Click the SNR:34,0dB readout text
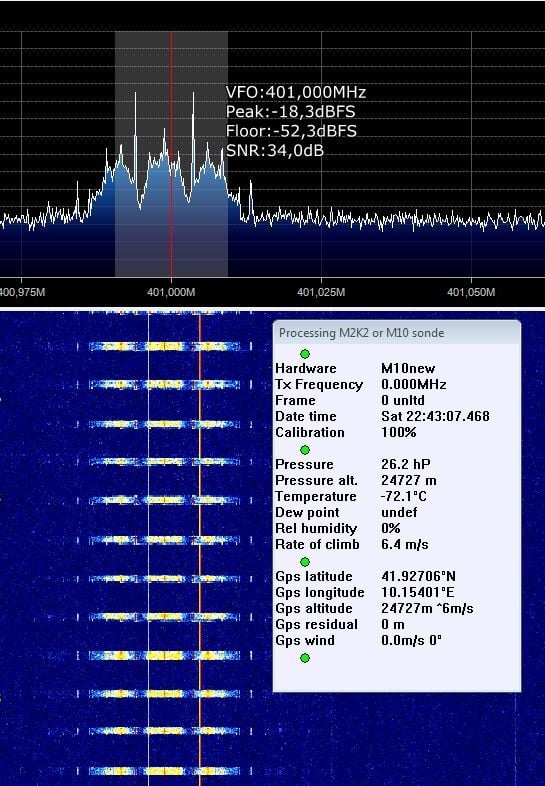This screenshot has height=786, width=545. [x=275, y=150]
